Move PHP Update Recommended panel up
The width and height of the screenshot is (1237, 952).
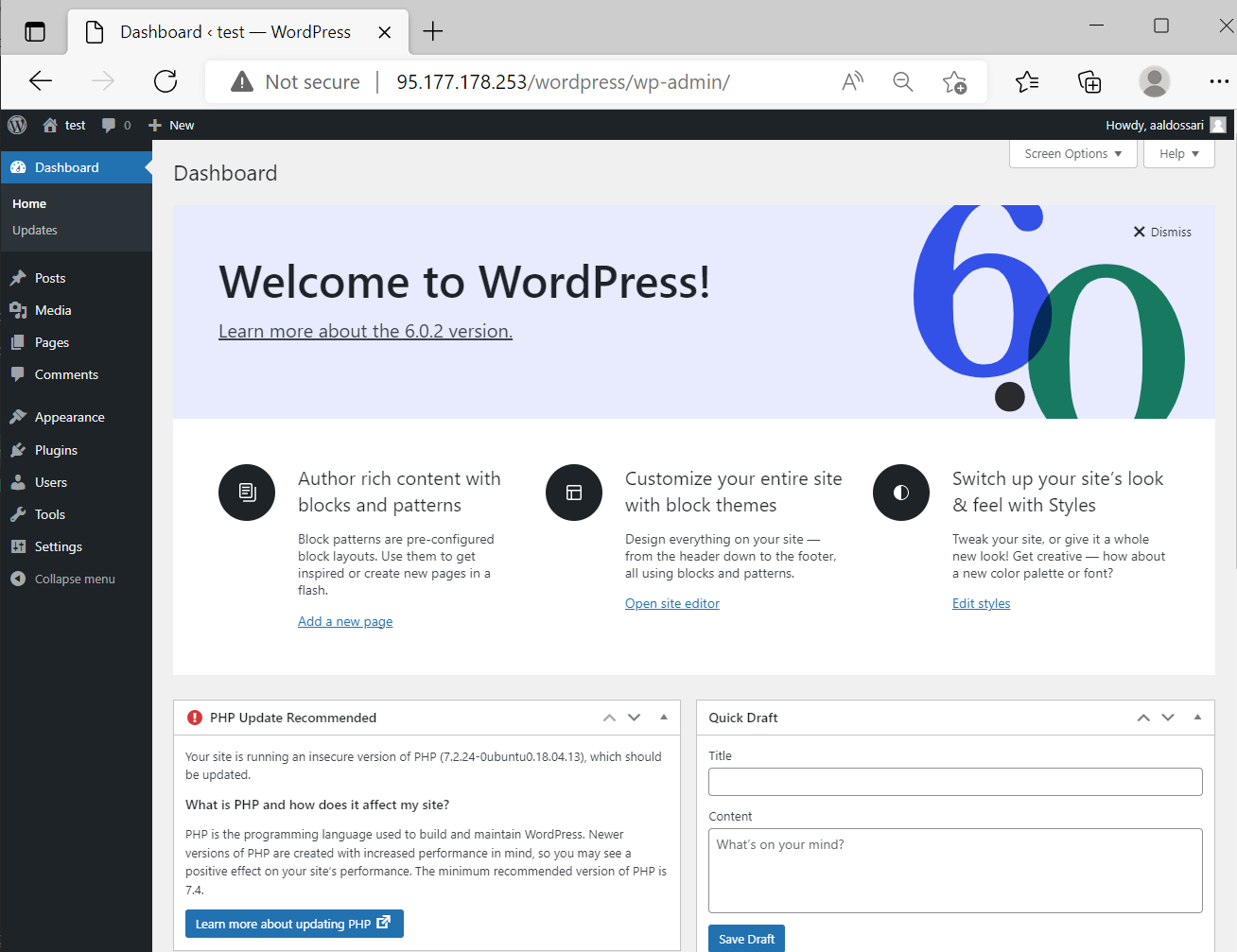click(609, 718)
